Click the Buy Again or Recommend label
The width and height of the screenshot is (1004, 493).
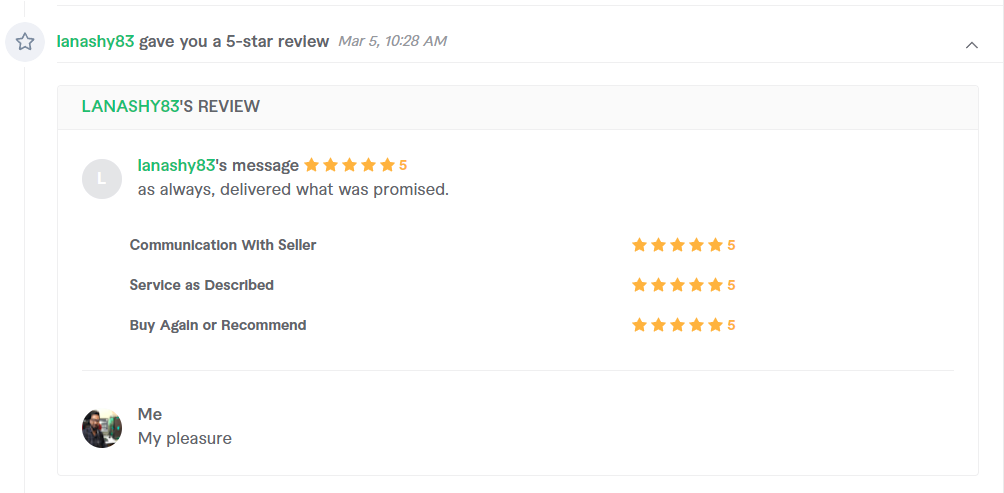click(218, 325)
